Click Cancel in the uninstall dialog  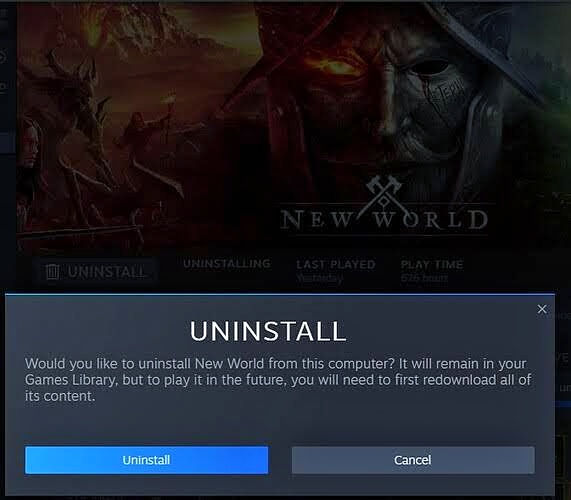point(413,460)
